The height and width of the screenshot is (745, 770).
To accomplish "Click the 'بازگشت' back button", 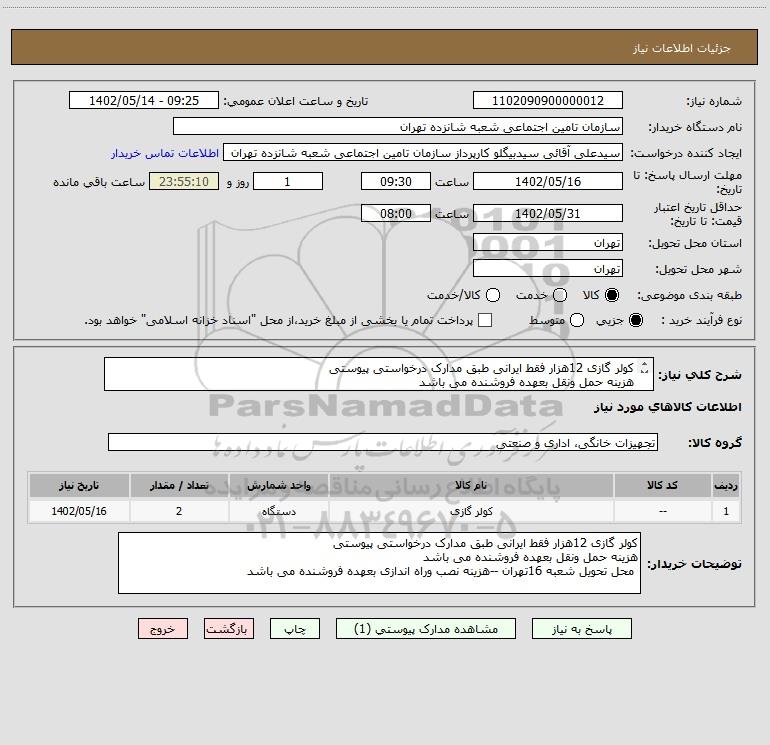I will (229, 629).
